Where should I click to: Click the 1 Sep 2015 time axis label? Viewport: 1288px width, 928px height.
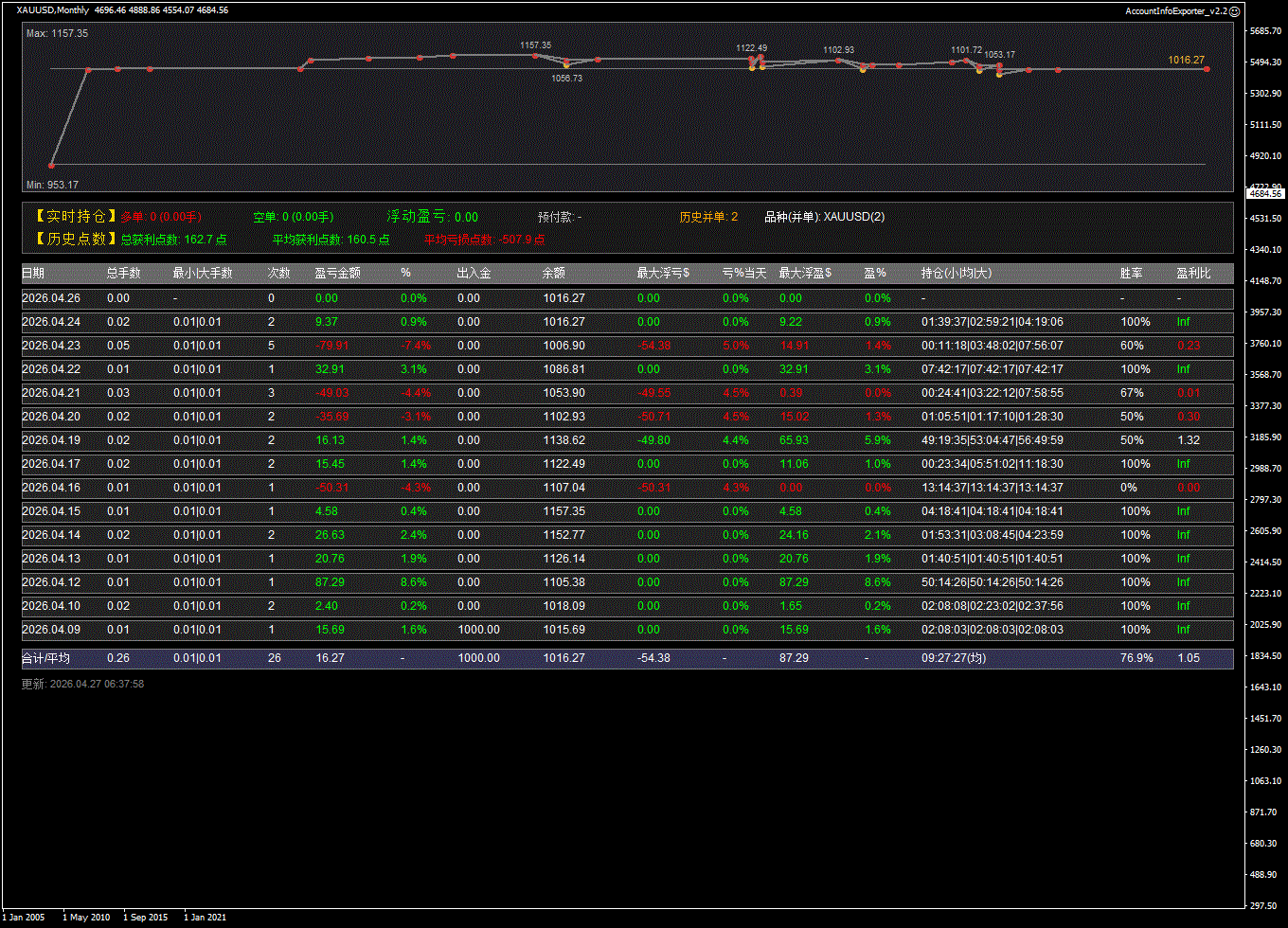[145, 918]
